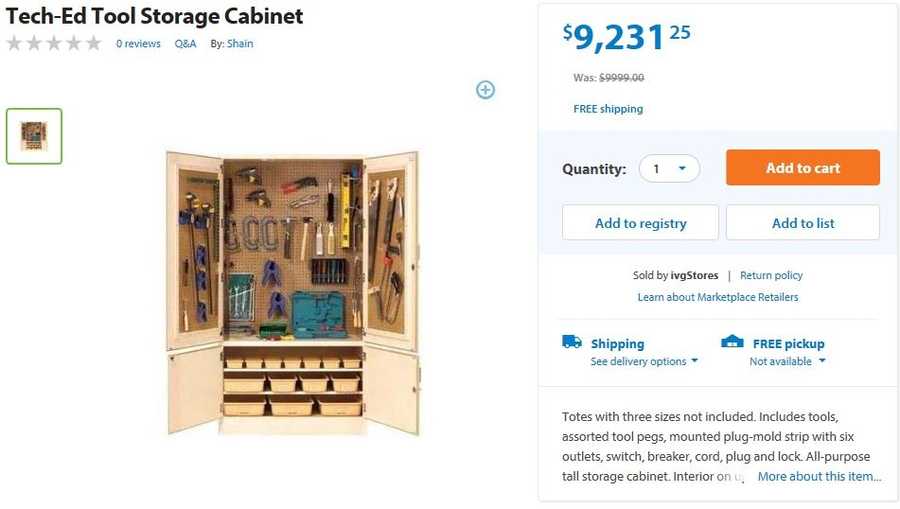Image resolution: width=900 pixels, height=509 pixels.
Task: Expand See delivery options
Action: 644,361
